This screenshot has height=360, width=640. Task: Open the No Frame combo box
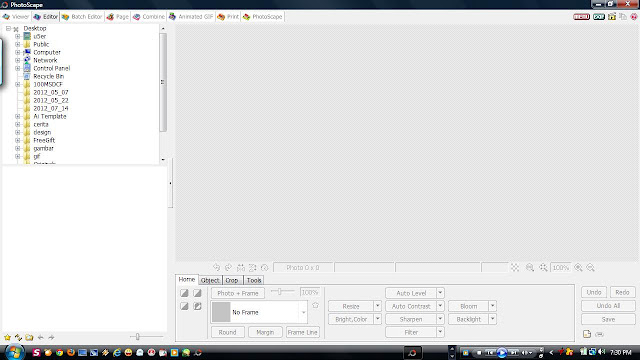259,312
